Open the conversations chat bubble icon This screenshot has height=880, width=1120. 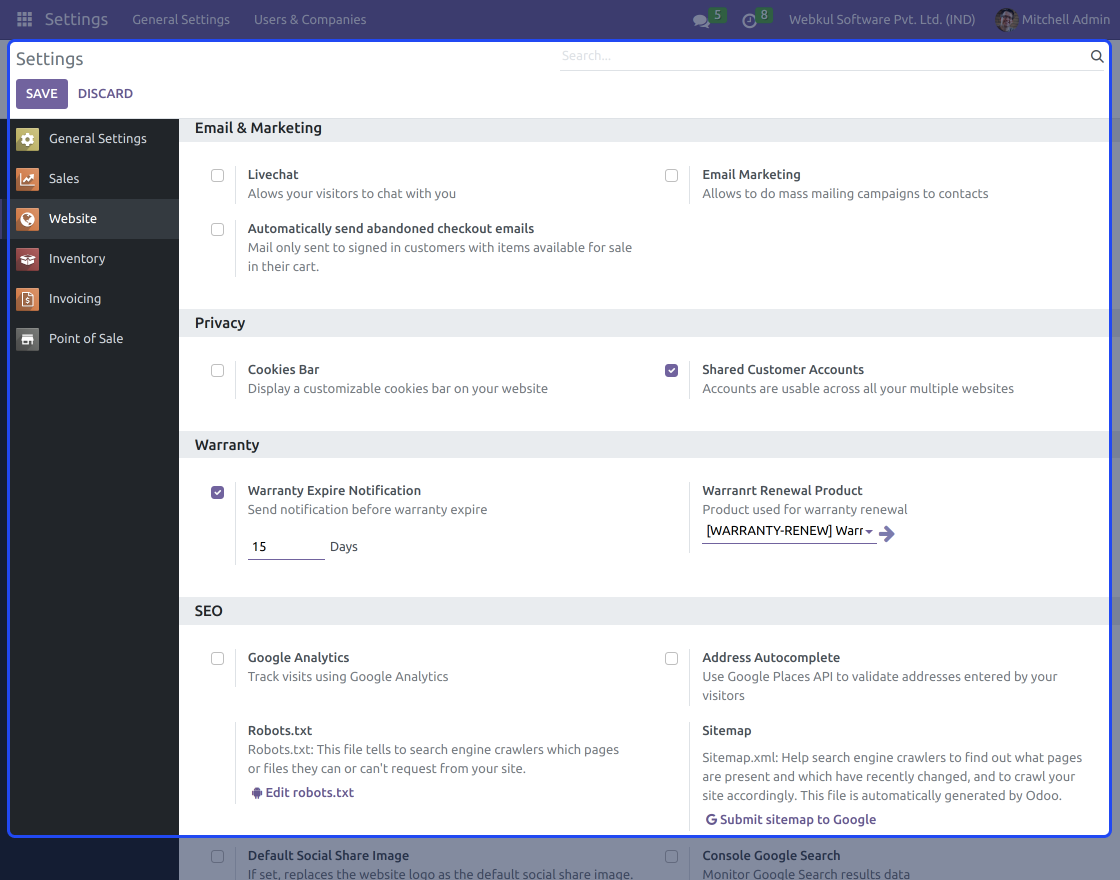(701, 21)
